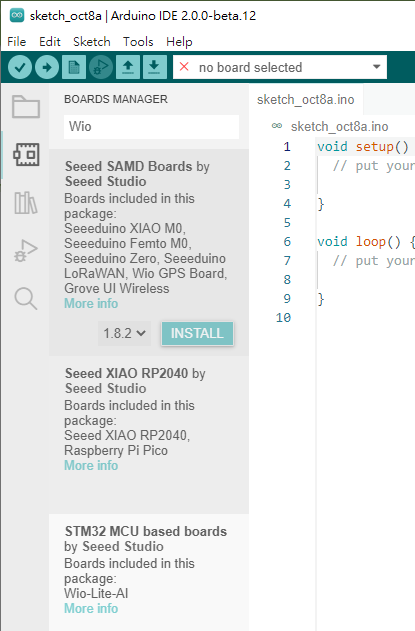This screenshot has width=415, height=631.
Task: Click the Upload arrow button
Action: 47,67
